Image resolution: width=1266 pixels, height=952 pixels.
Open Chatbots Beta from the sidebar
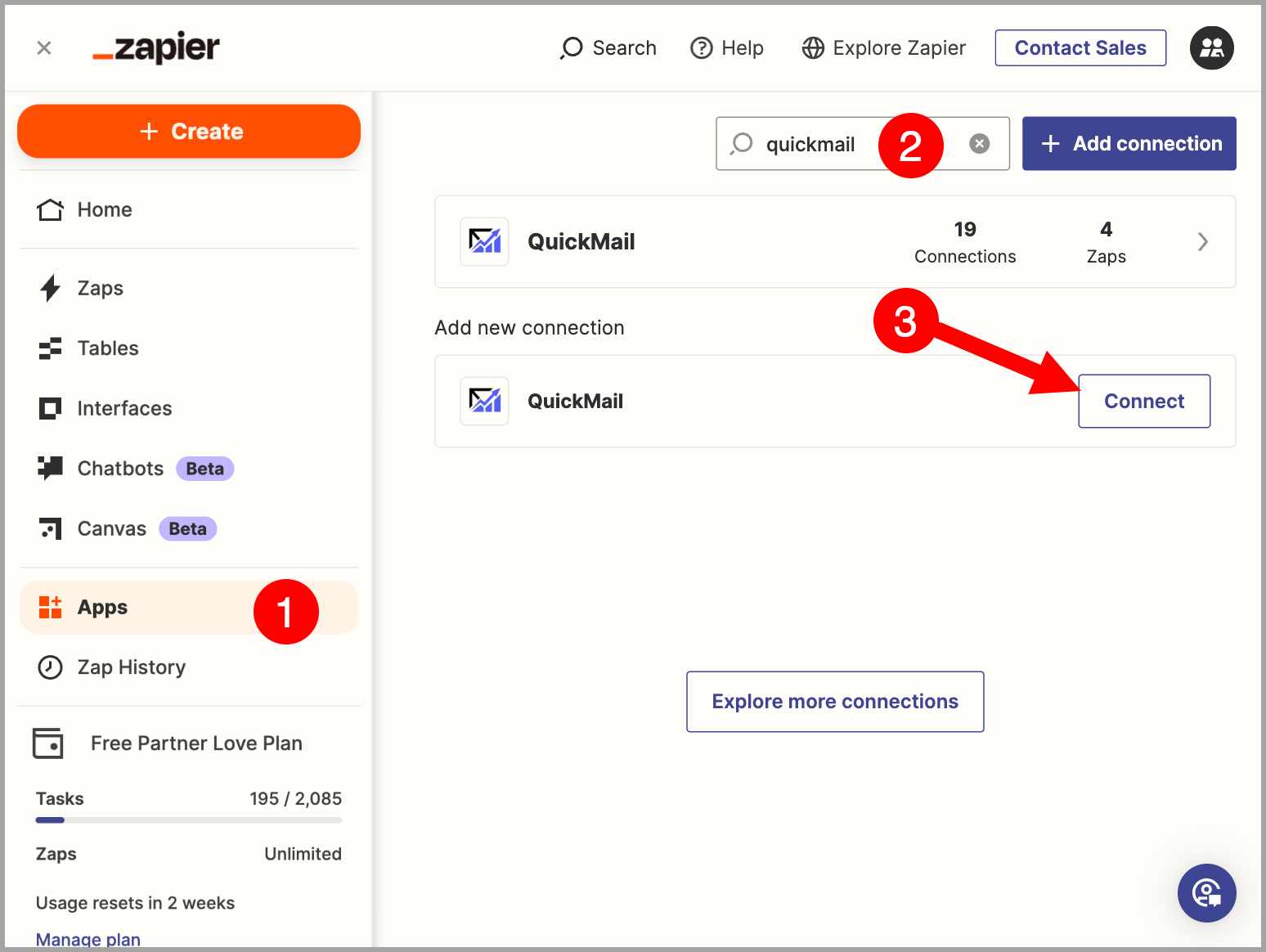(x=189, y=469)
